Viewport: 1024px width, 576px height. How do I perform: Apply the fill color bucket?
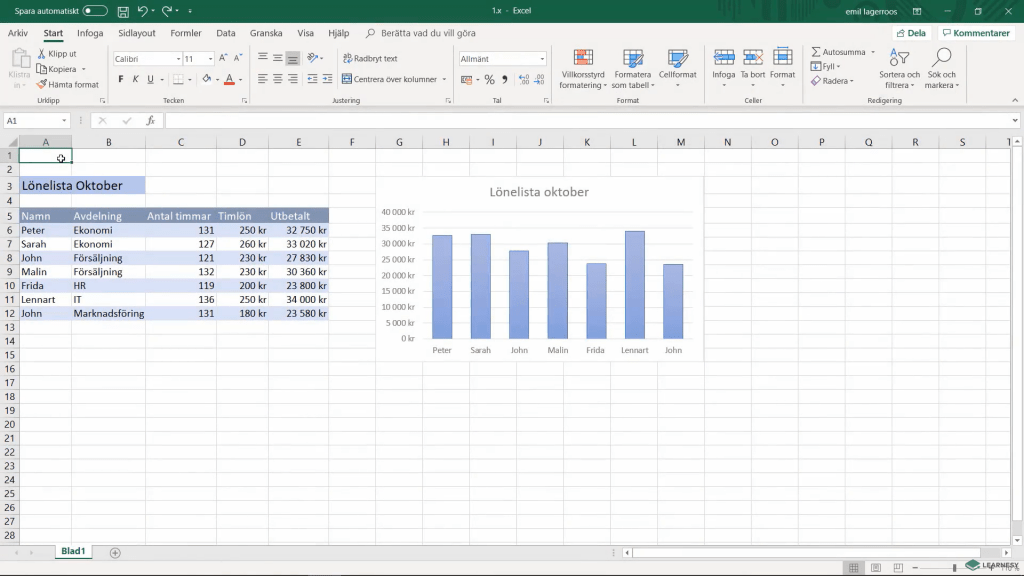[x=206, y=79]
